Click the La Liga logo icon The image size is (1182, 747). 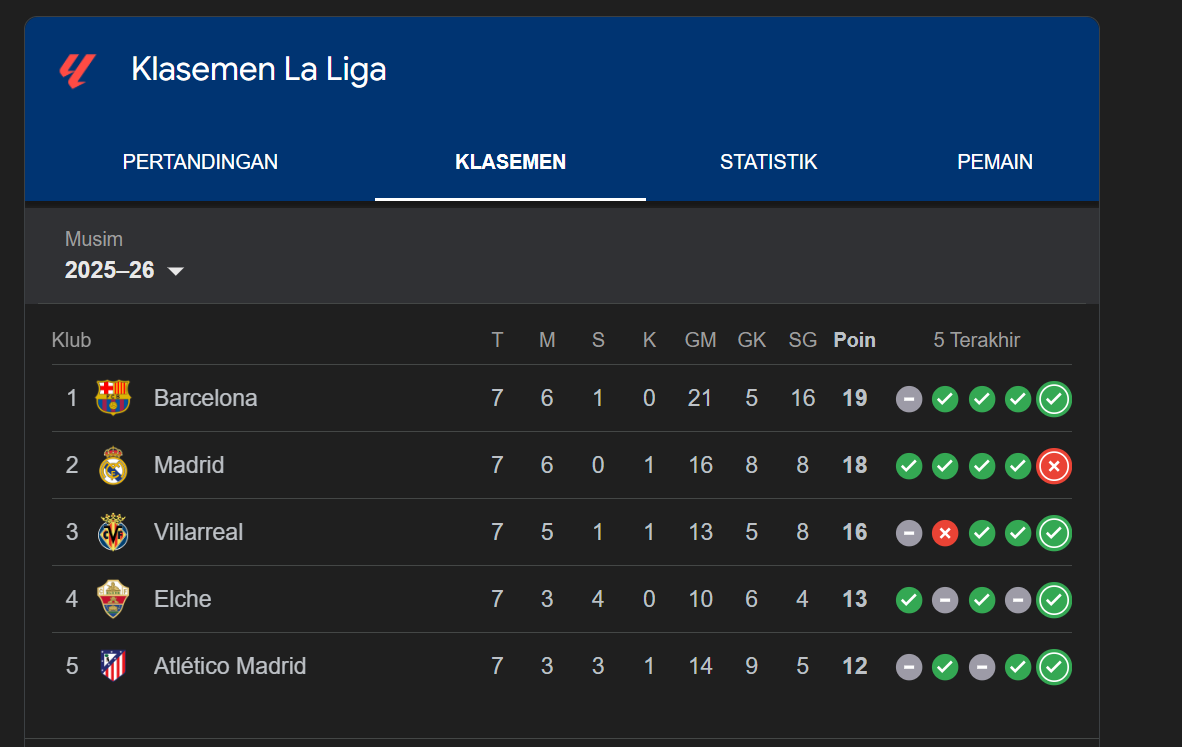pos(77,70)
